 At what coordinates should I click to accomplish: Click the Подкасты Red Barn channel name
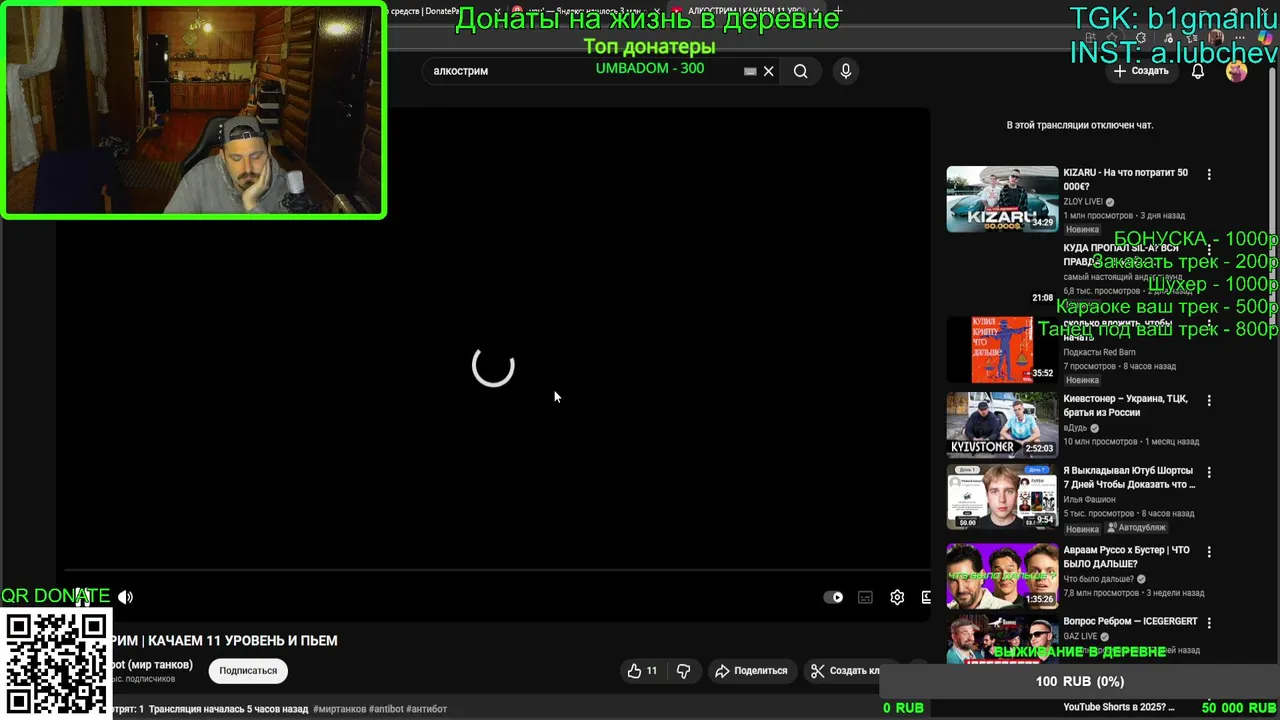(x=1099, y=352)
